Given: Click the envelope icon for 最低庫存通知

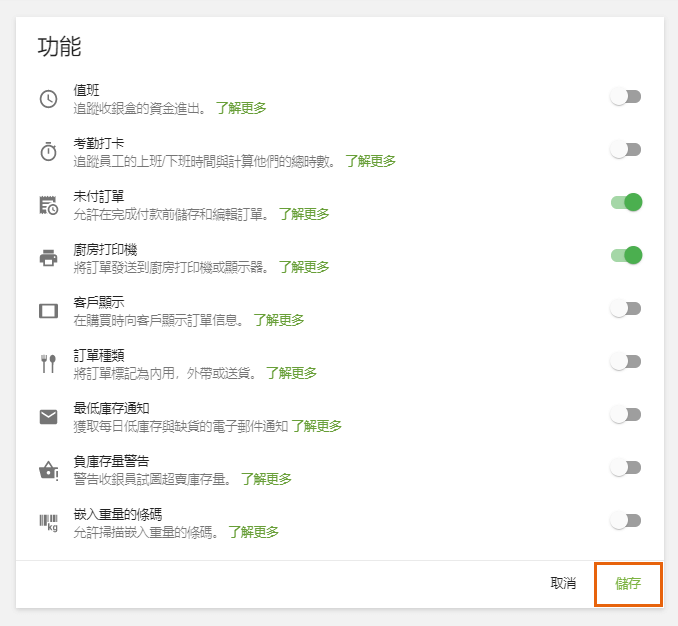Looking at the screenshot, I should click(48, 416).
